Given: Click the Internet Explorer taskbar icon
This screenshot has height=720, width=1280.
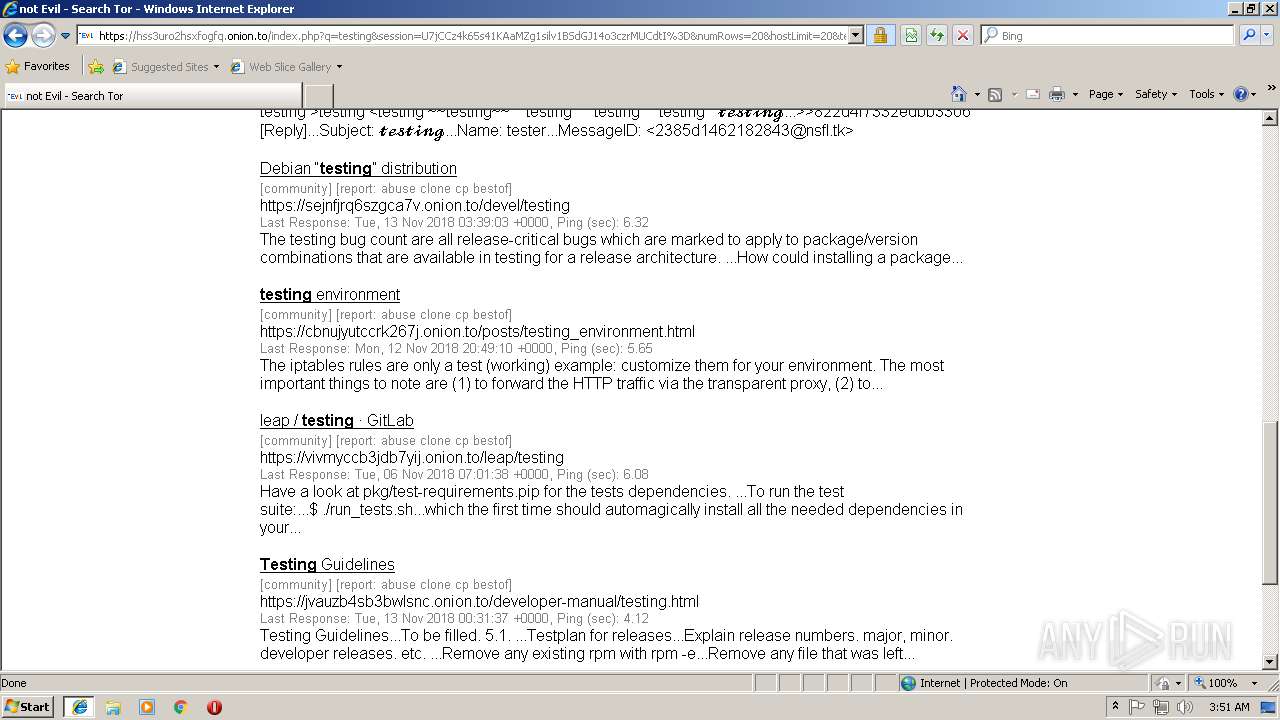Looking at the screenshot, I should tap(79, 707).
